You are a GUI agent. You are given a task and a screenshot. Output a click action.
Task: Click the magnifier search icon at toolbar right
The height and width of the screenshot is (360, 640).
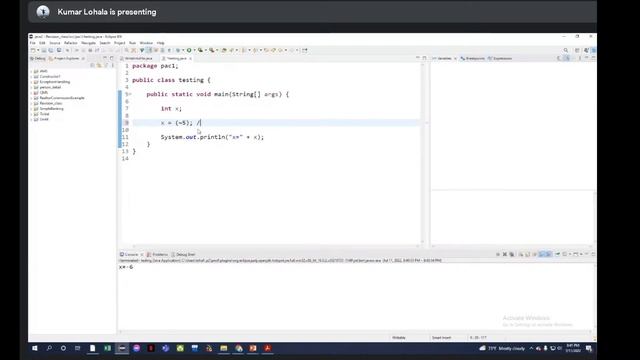point(566,50)
